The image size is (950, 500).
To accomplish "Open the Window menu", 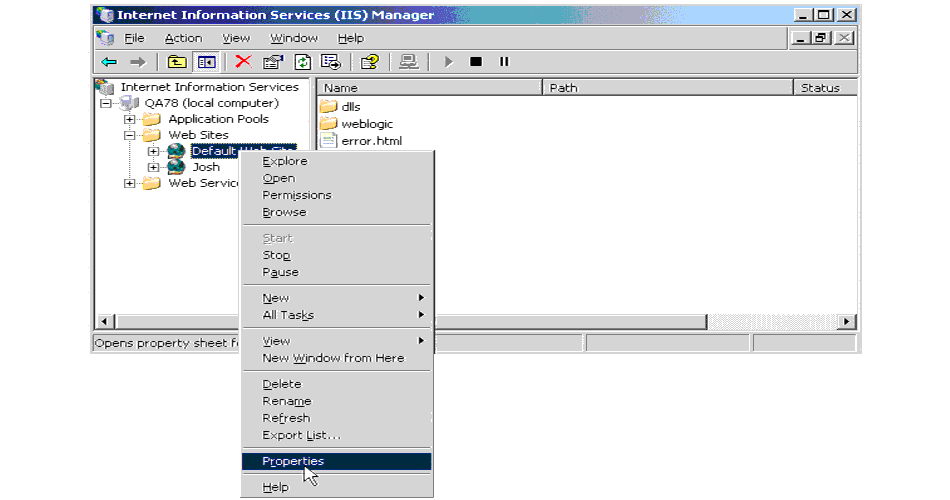I will pyautogui.click(x=294, y=38).
